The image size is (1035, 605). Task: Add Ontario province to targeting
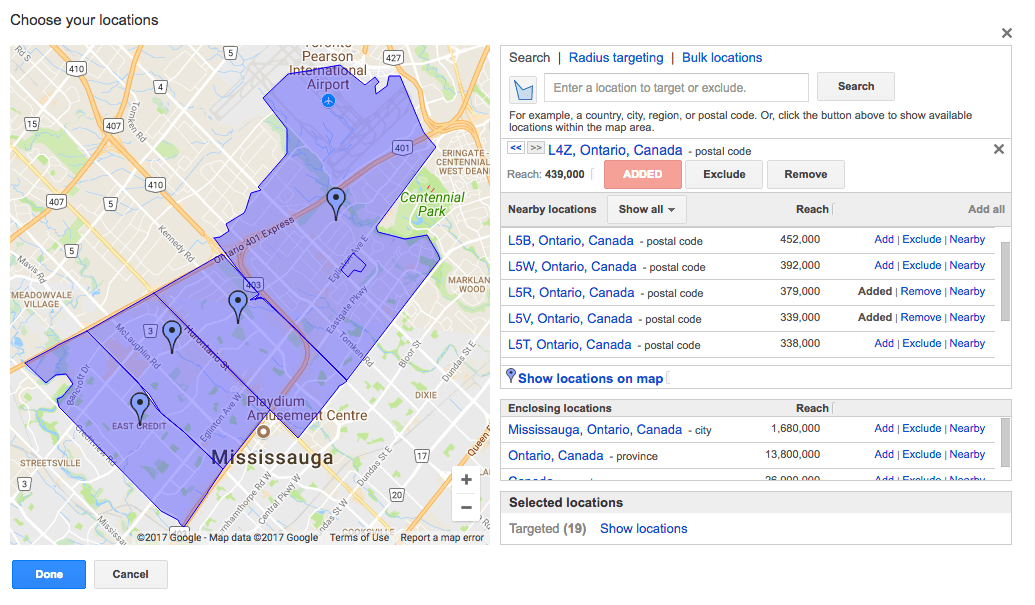[x=884, y=454]
